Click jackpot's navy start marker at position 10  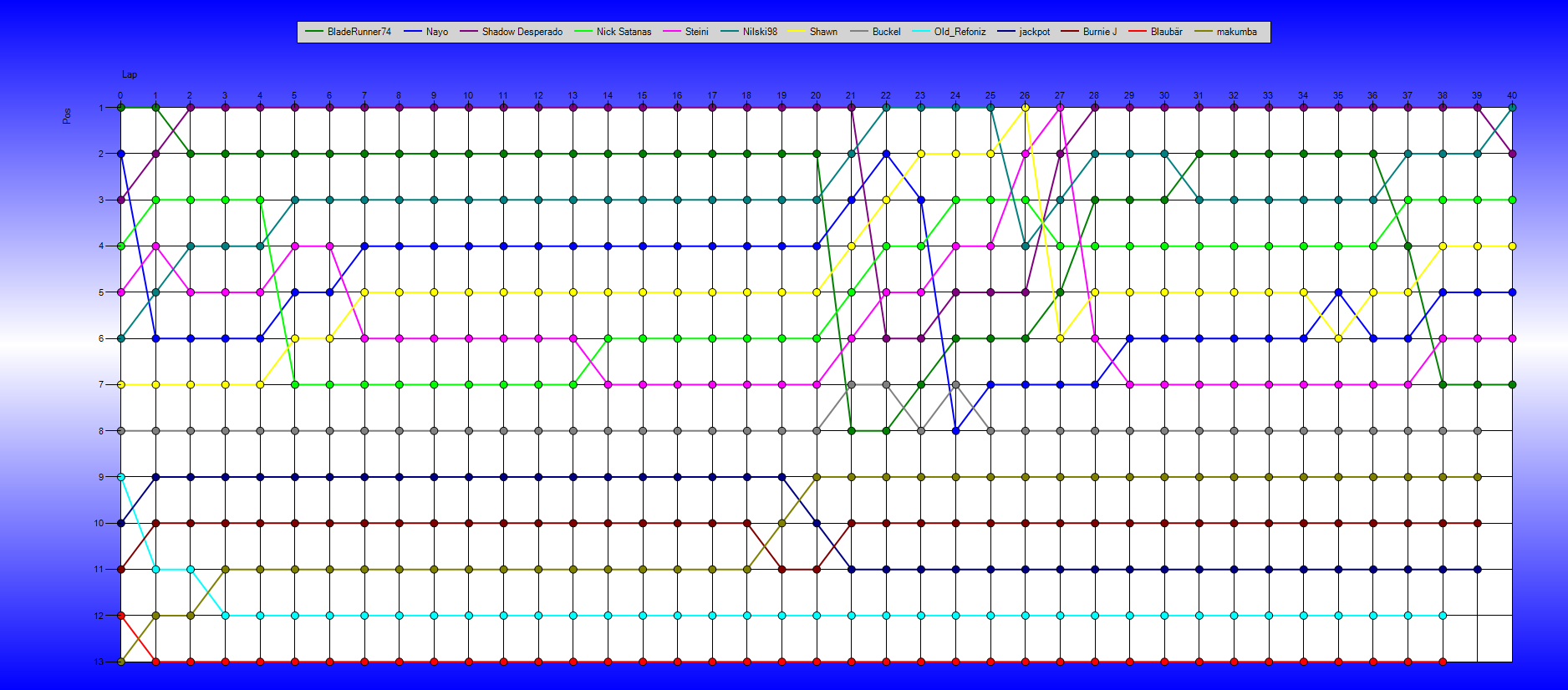[121, 523]
